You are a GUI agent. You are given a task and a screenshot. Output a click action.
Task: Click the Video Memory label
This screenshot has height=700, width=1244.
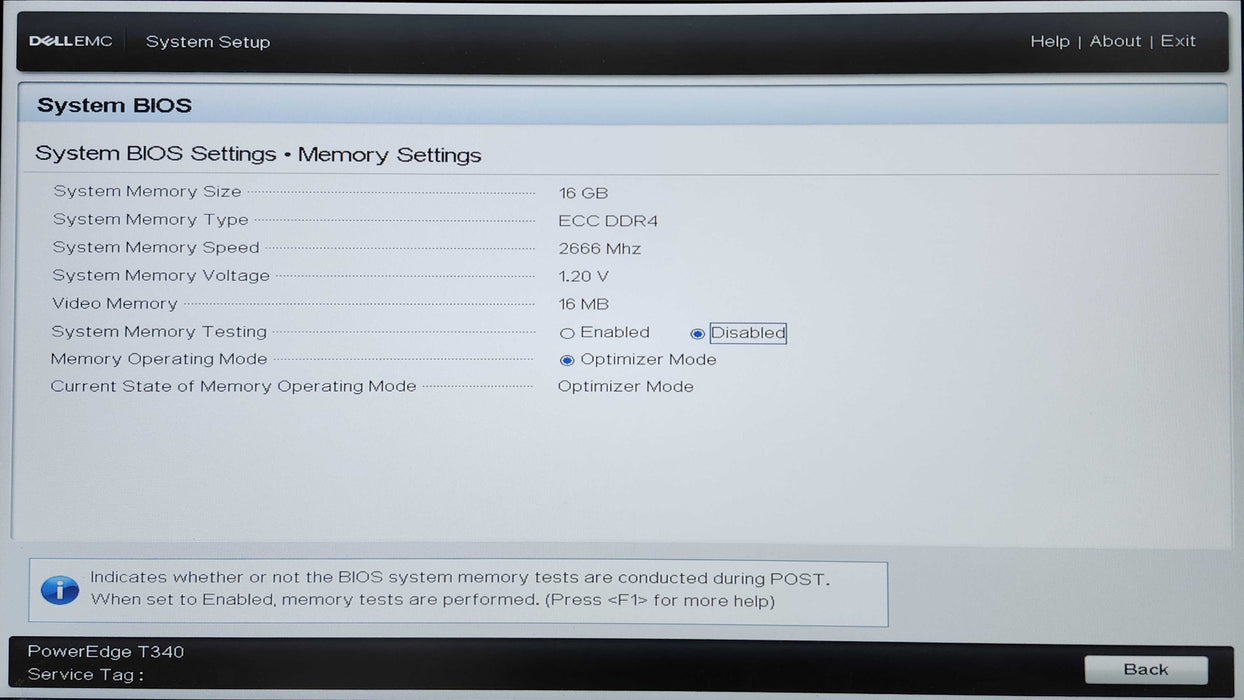tap(115, 303)
